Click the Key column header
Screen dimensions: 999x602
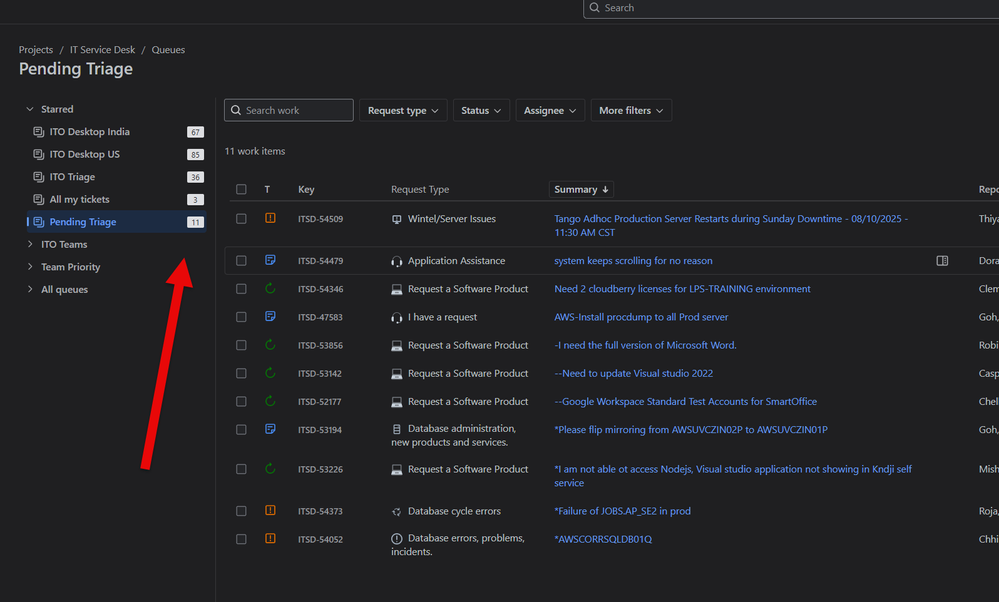[306, 189]
